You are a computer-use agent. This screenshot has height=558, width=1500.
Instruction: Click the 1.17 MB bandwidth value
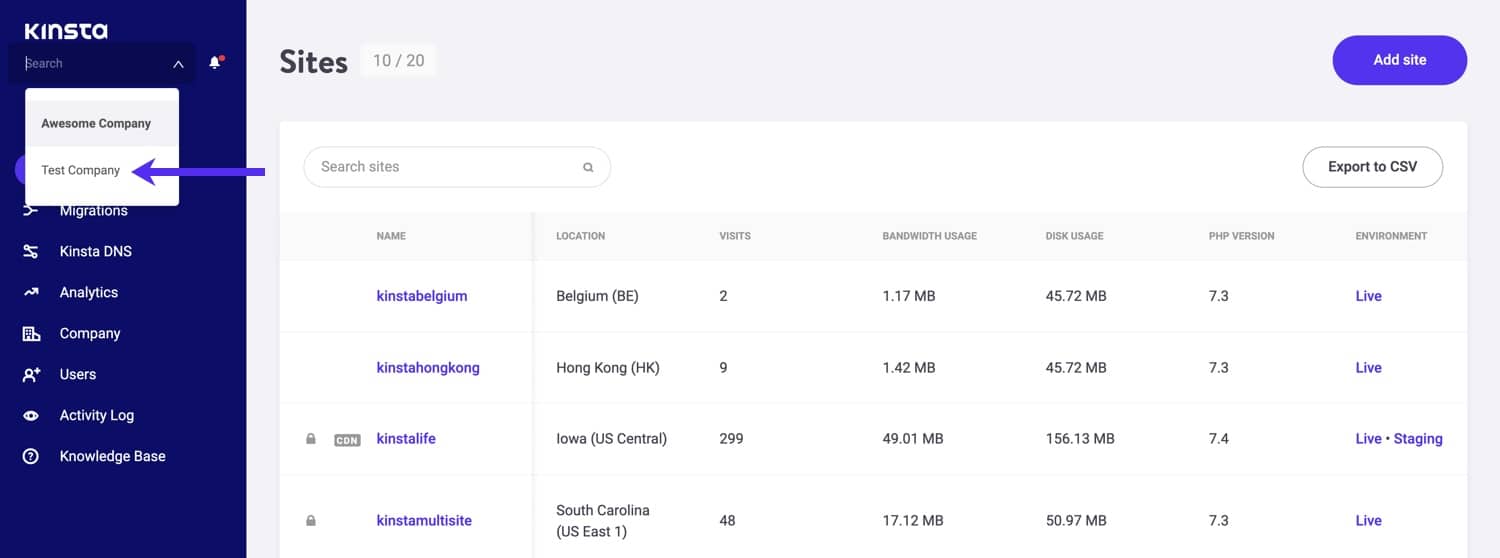tap(909, 296)
